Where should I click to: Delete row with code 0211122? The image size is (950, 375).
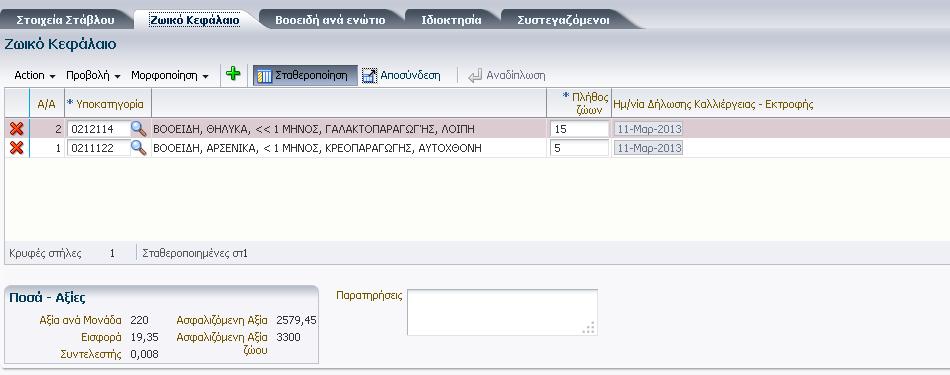click(17, 148)
